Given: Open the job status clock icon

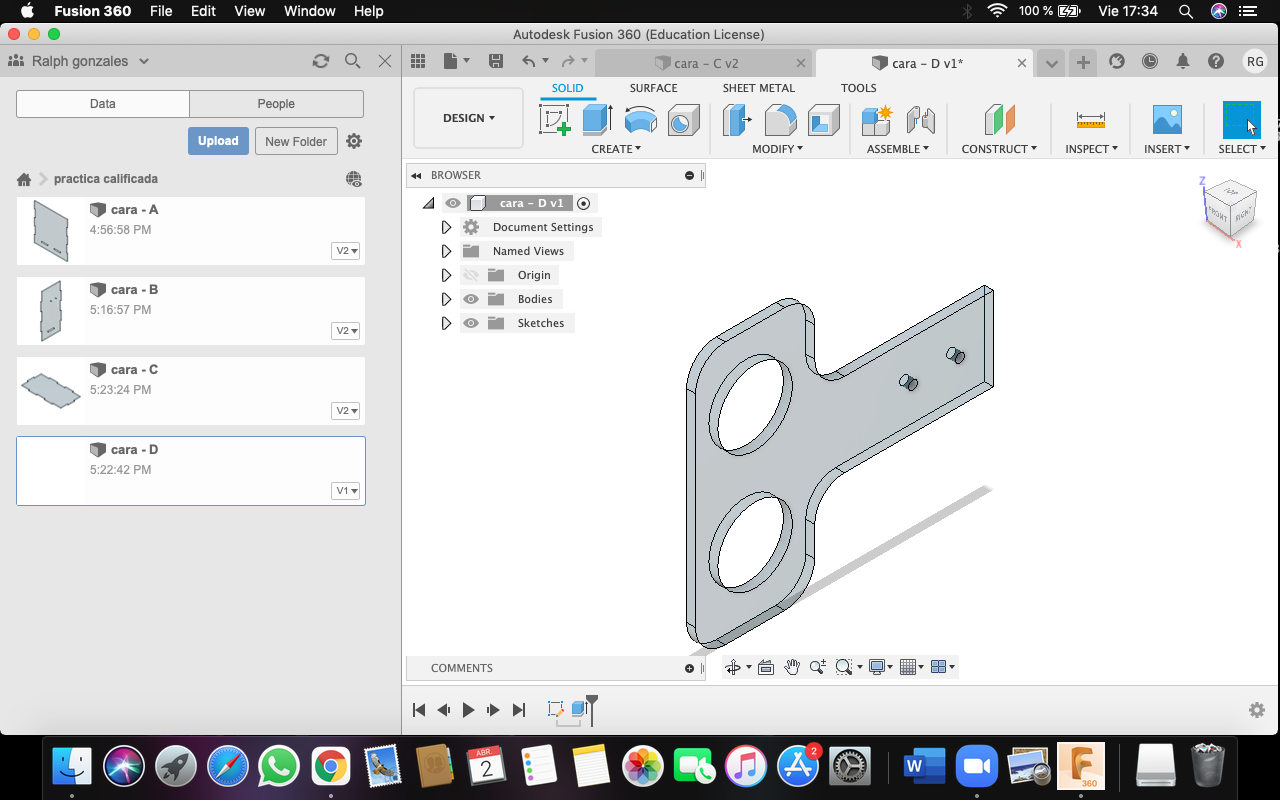Looking at the screenshot, I should [1150, 61].
